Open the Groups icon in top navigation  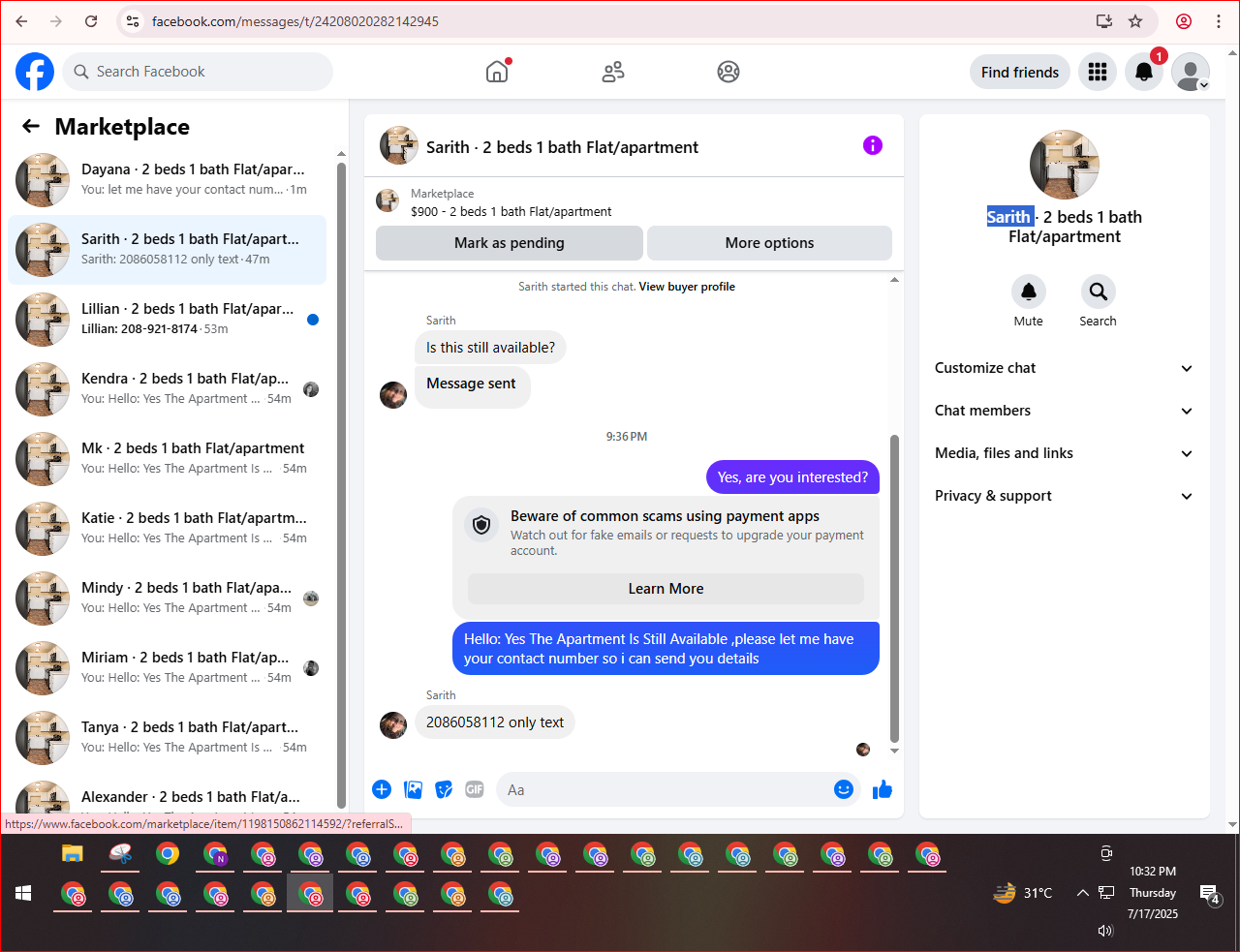(x=728, y=72)
